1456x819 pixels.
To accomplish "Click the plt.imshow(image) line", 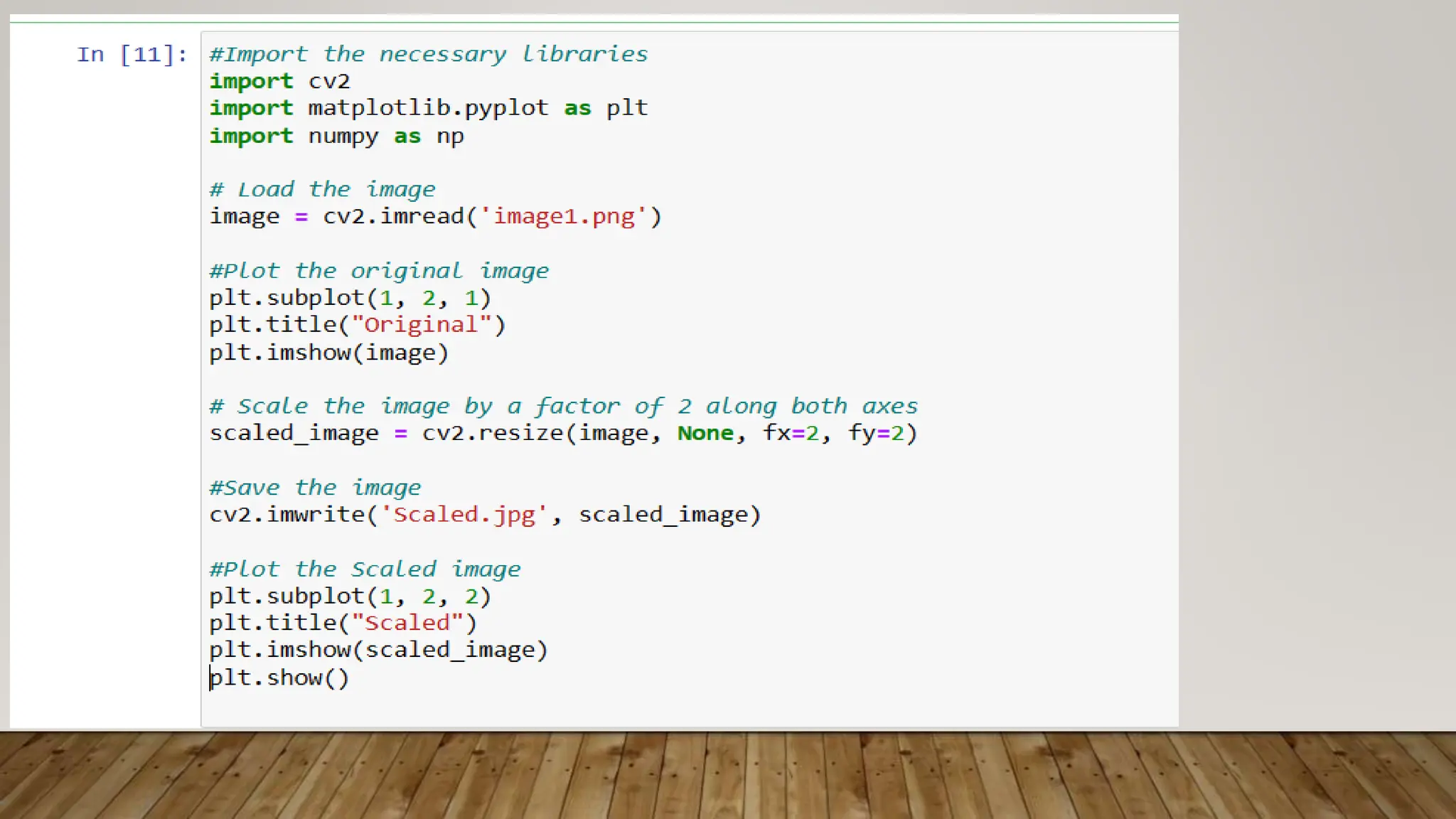I will click(328, 353).
